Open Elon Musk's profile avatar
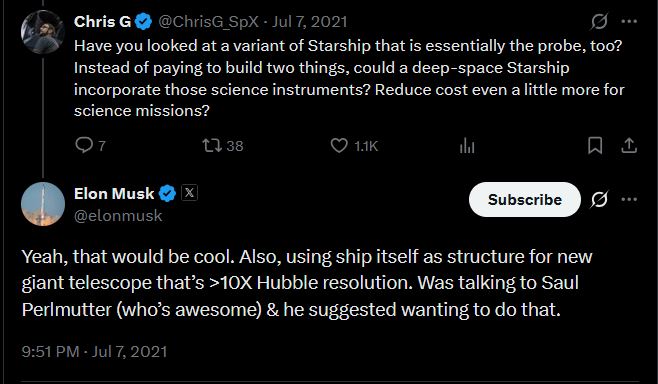 point(43,204)
